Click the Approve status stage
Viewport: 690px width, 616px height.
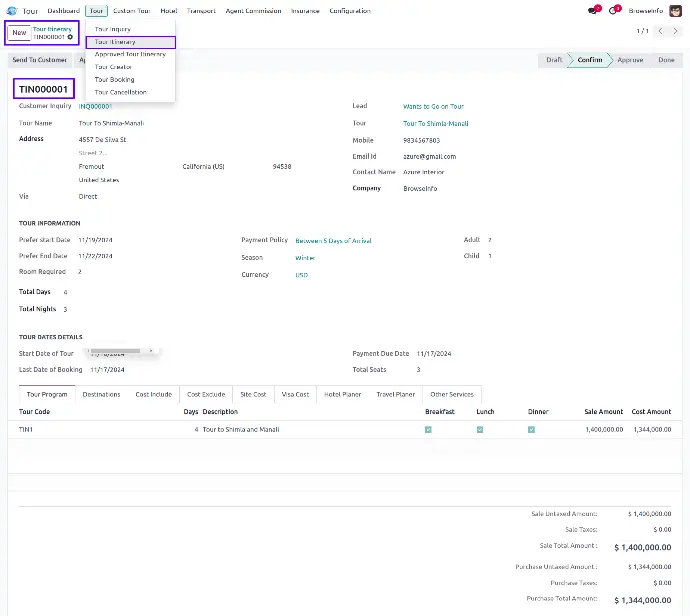click(630, 60)
